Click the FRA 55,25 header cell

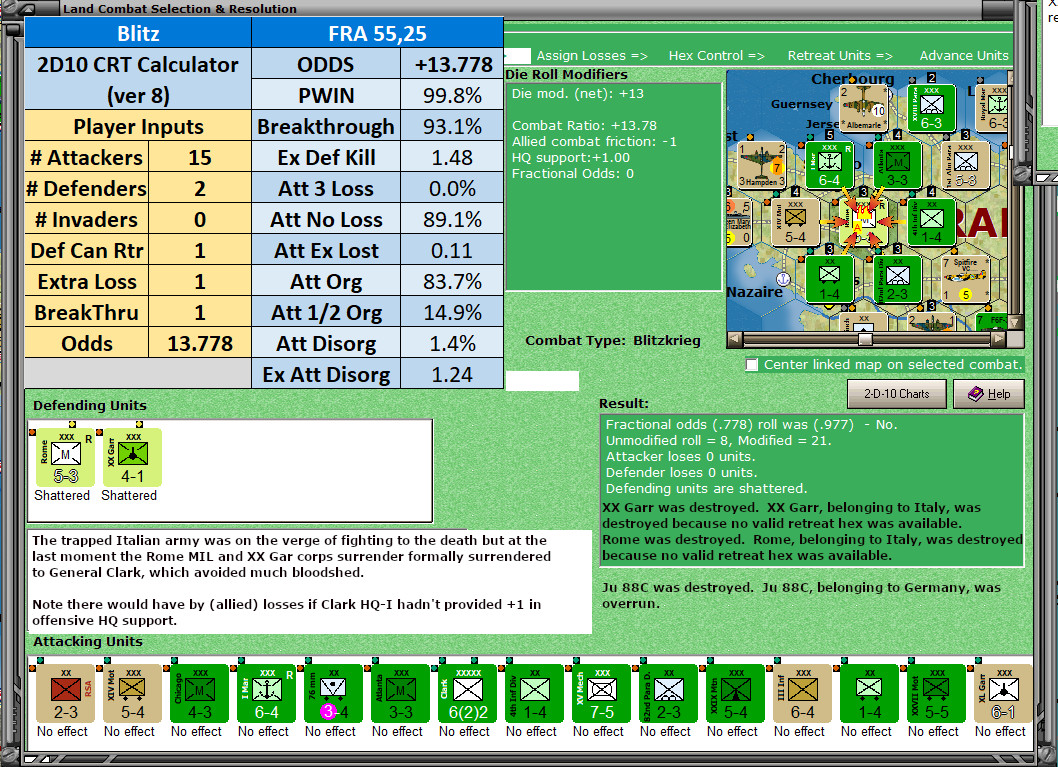(377, 33)
